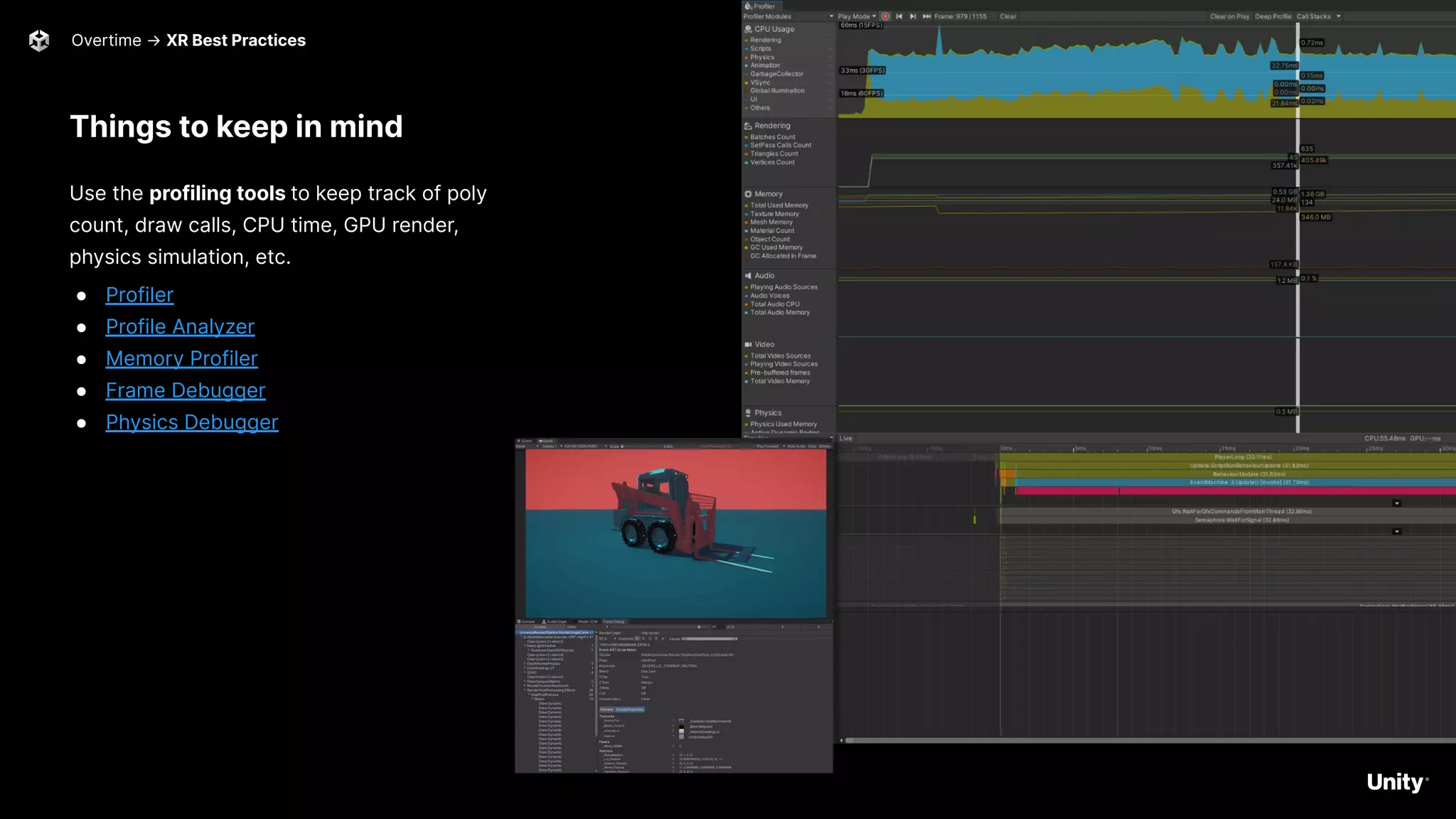Click the Disable button in Frame Debug

coord(540,627)
